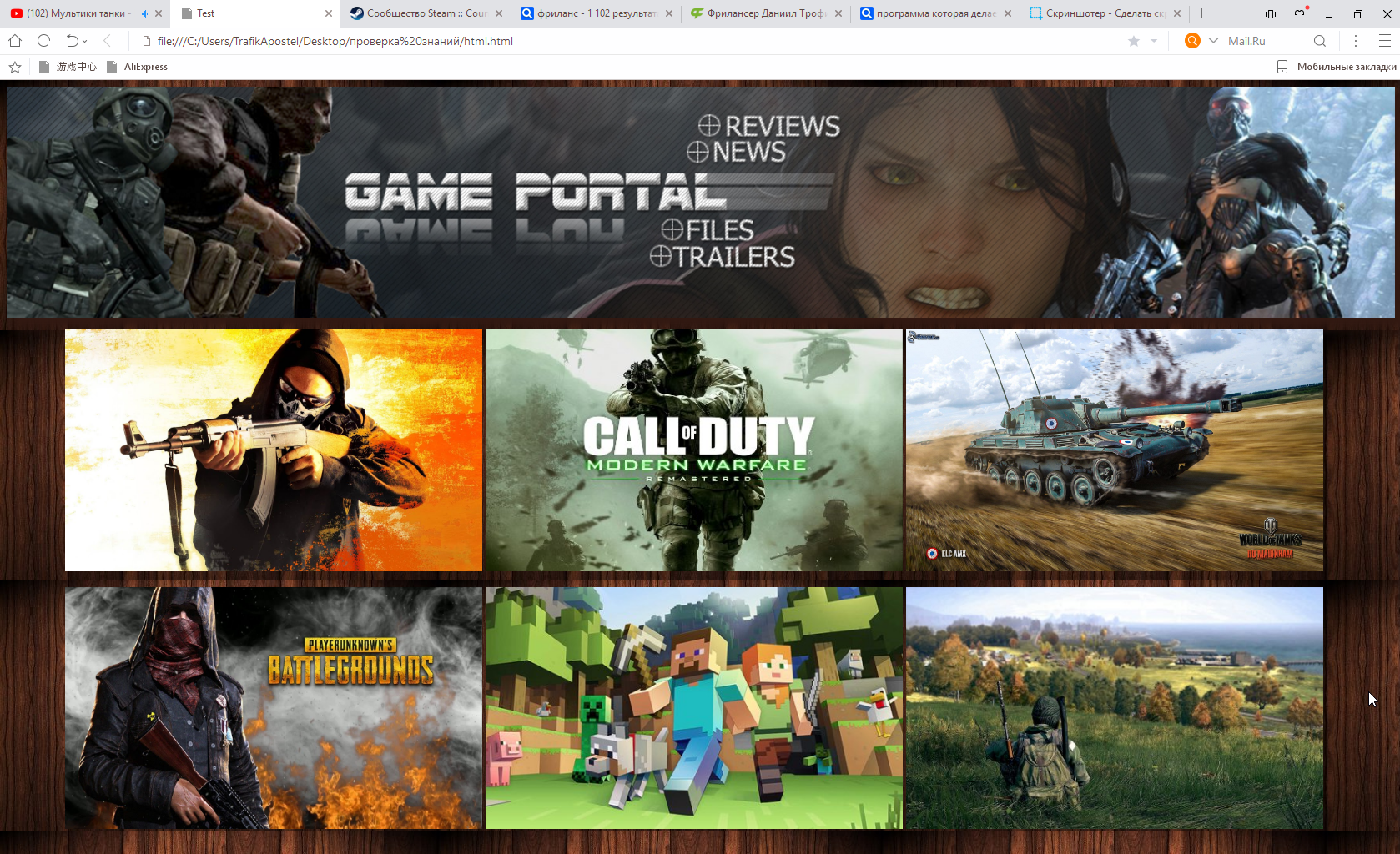
Task: Click NEWS in the Game Portal banner
Action: (x=737, y=152)
